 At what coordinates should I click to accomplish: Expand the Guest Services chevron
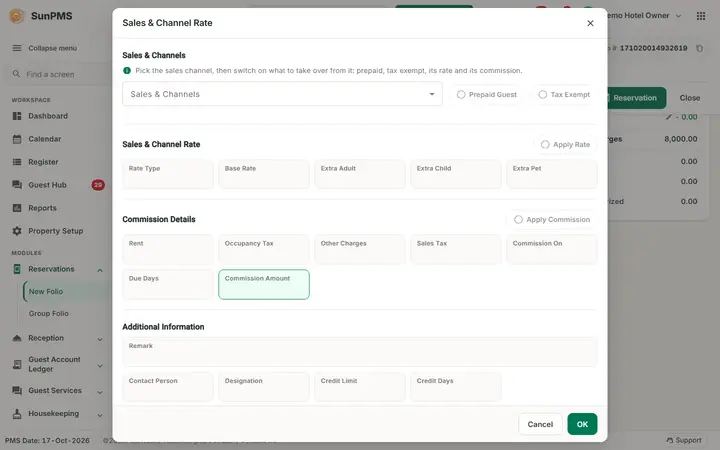tap(100, 392)
